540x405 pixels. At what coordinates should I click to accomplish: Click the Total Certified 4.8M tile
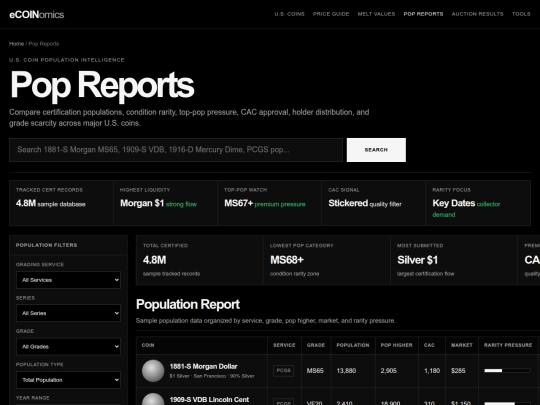[x=199, y=260]
